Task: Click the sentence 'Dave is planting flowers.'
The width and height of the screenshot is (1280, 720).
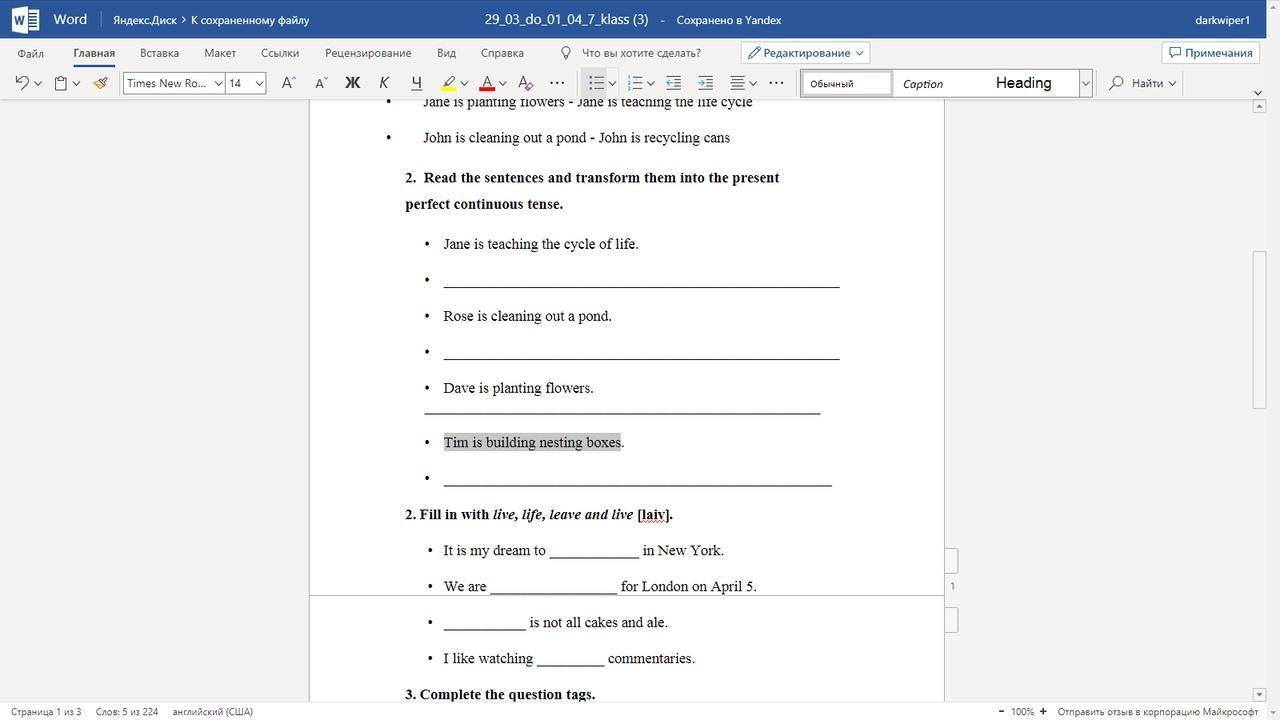Action: [518, 388]
